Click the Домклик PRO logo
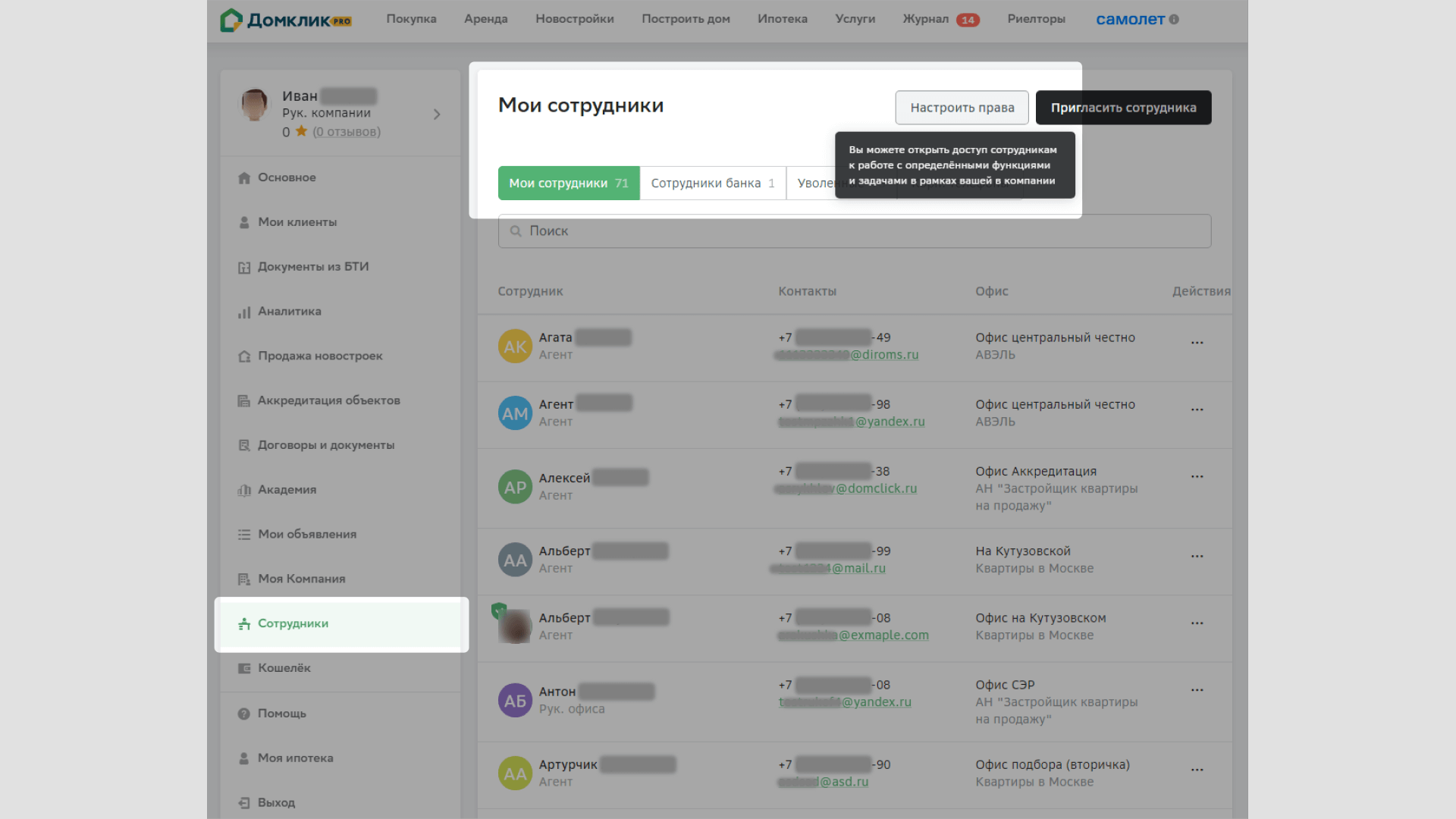Screen dimensions: 1456x819 click(286, 20)
